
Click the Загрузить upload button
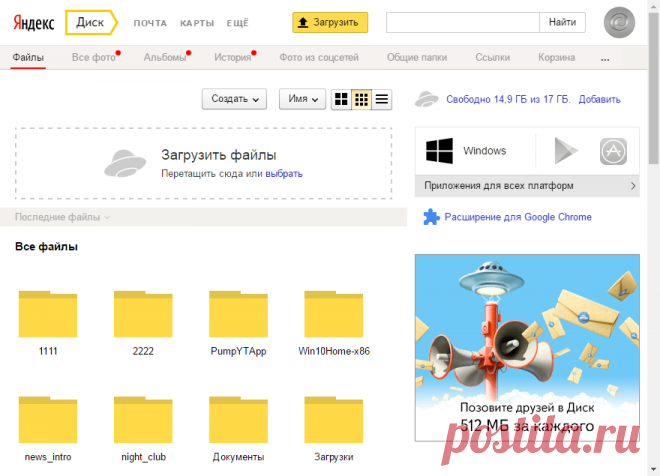pos(330,22)
